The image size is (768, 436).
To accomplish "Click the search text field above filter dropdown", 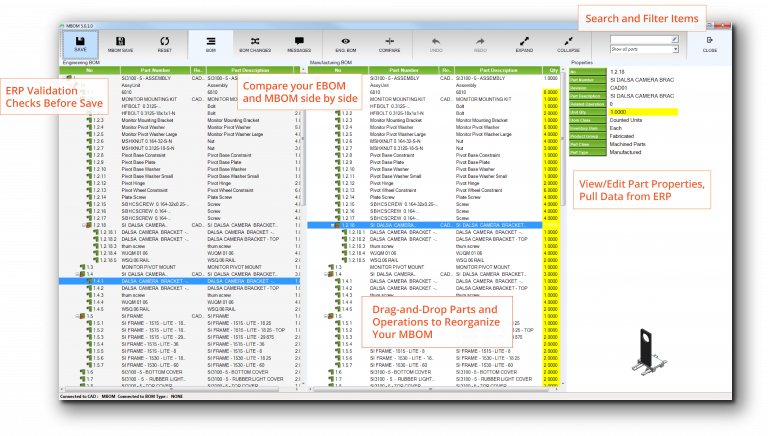I will [641, 39].
